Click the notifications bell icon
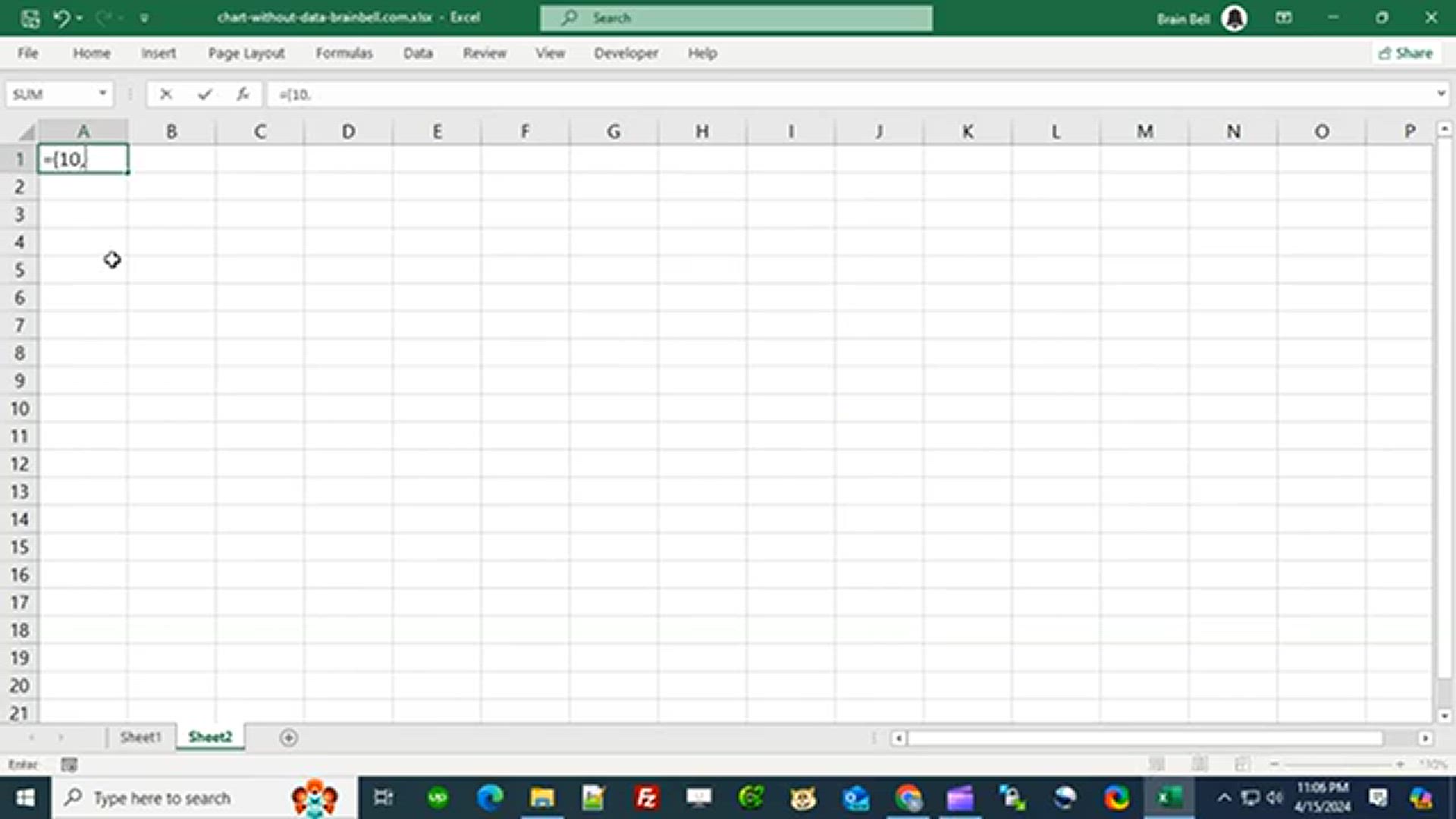 pyautogui.click(x=1235, y=18)
